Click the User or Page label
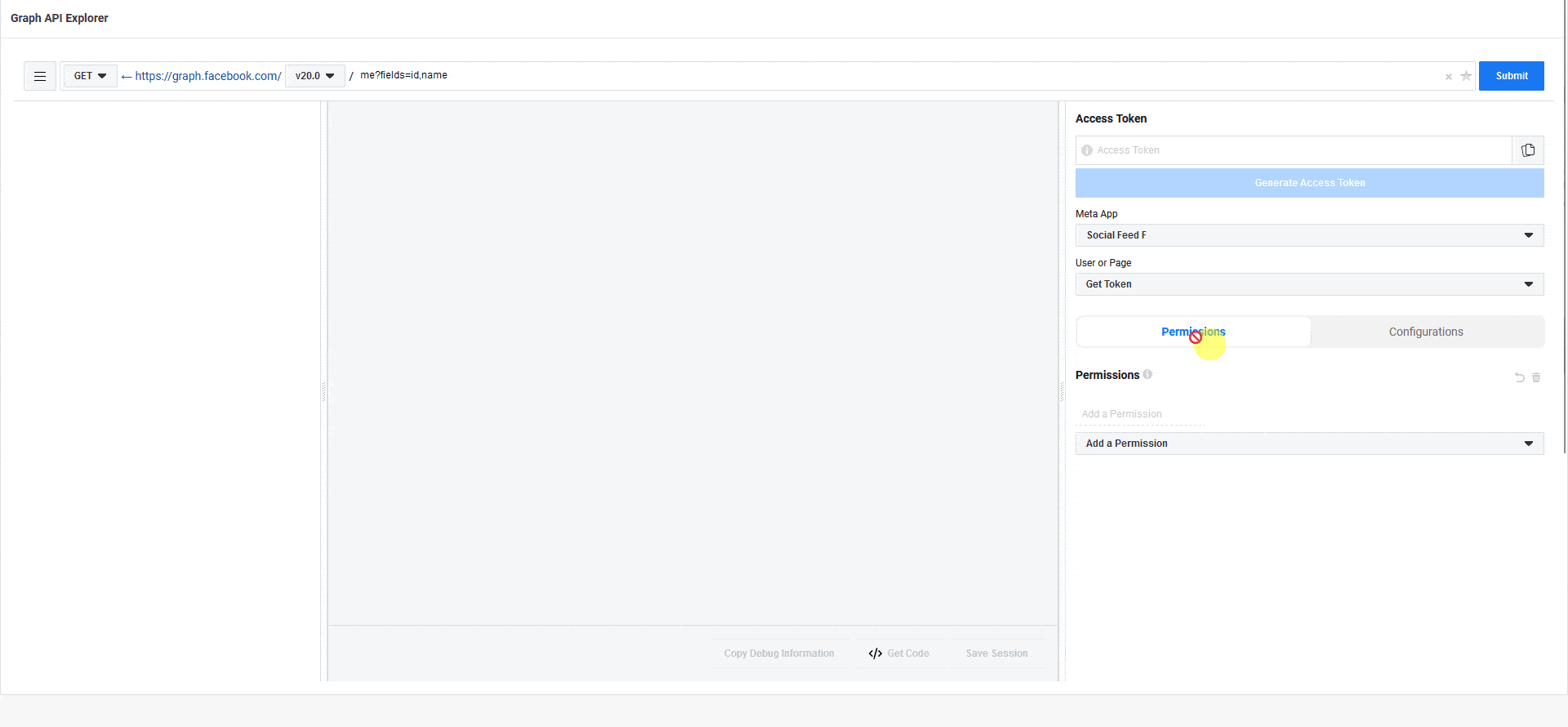This screenshot has height=727, width=1568. click(1103, 263)
